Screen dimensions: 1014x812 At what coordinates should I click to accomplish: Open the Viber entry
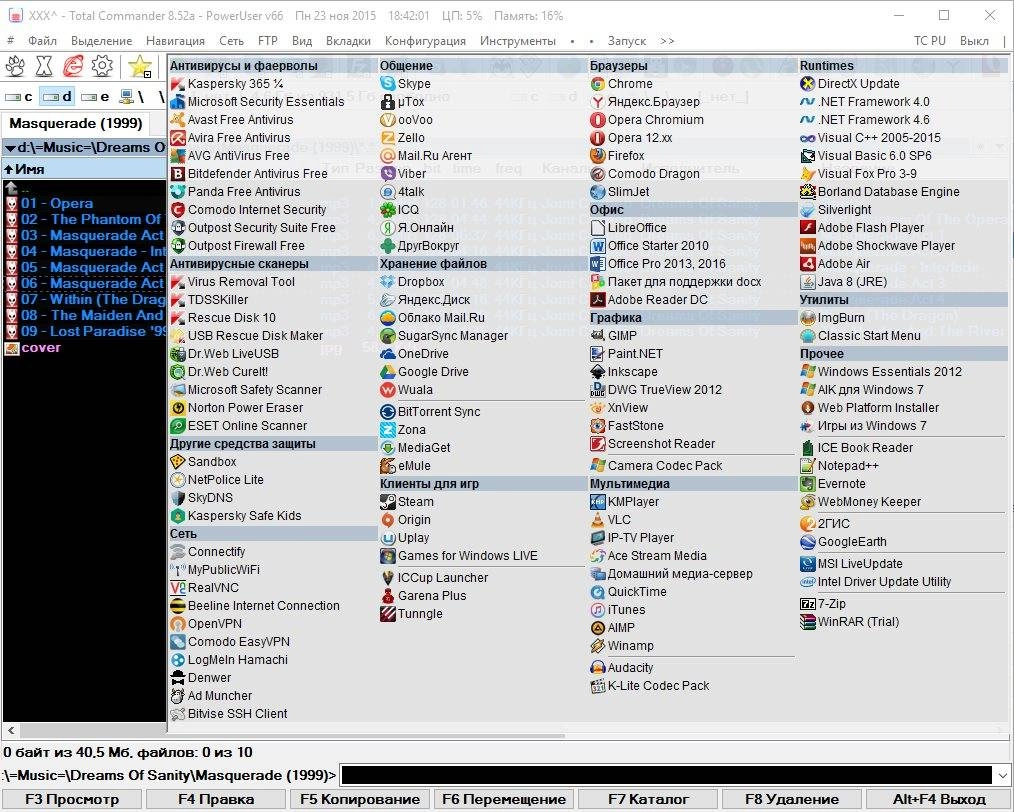(x=403, y=173)
